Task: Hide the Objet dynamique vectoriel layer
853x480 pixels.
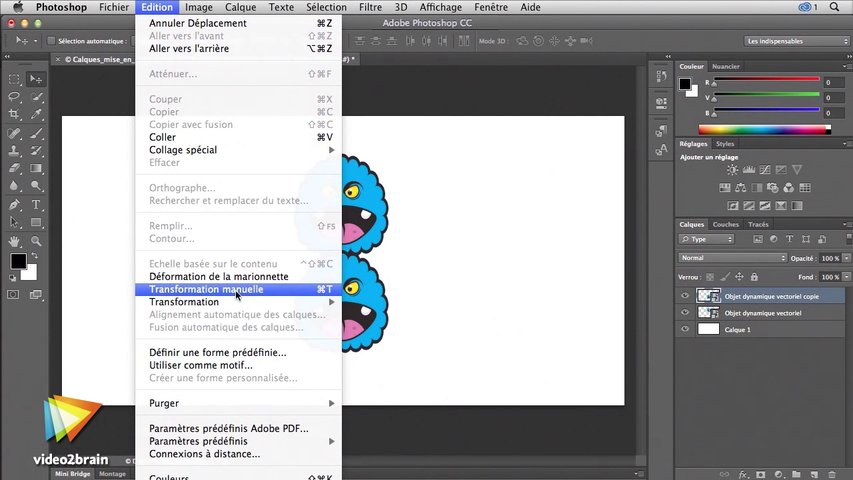Action: coord(685,312)
